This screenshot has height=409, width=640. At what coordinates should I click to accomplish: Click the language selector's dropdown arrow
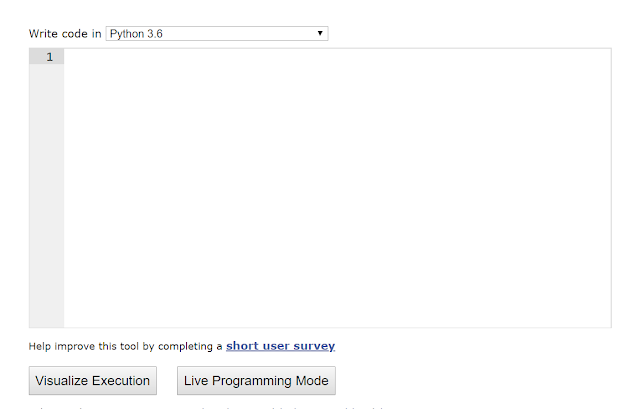320,33
